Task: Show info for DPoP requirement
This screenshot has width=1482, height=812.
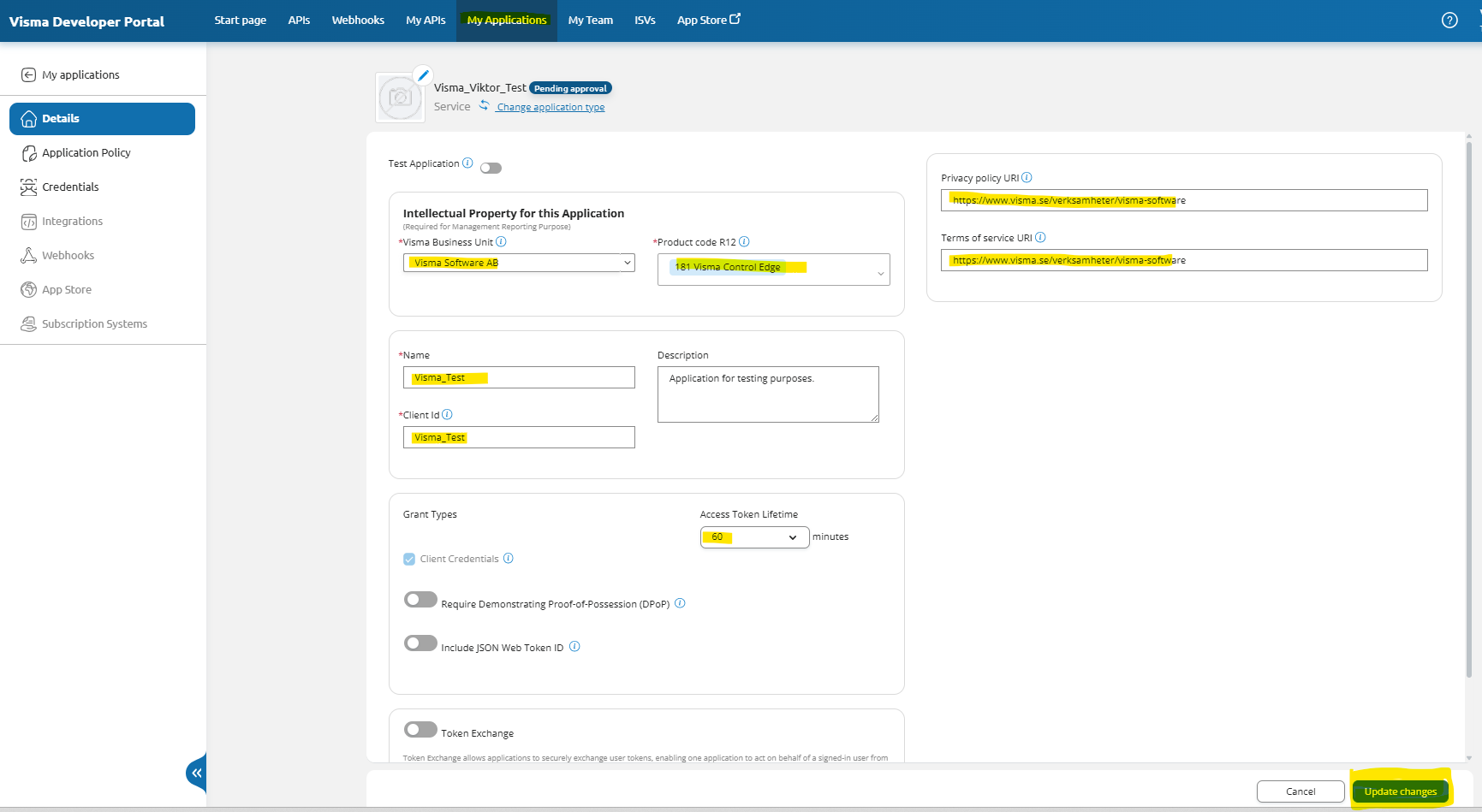Action: point(680,602)
